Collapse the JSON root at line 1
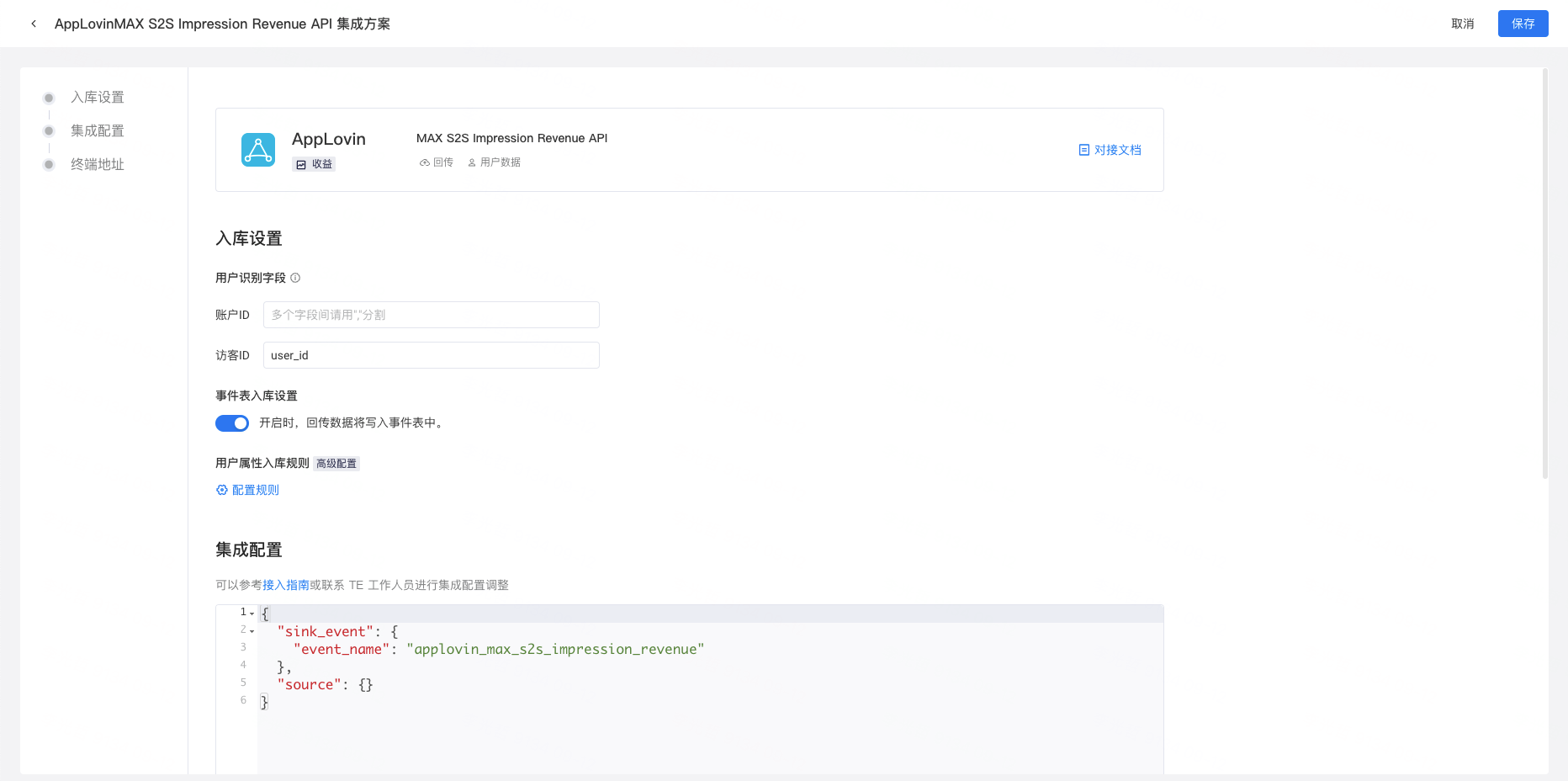Screen dimensions: 1568x781 tap(251, 613)
